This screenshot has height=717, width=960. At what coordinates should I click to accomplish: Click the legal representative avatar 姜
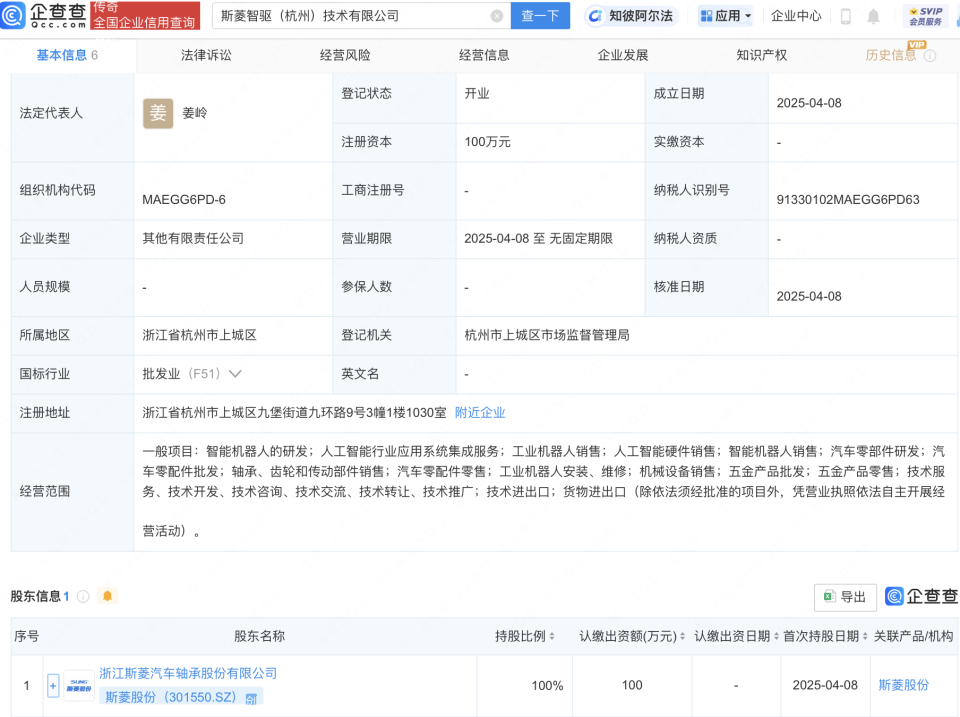(x=158, y=113)
